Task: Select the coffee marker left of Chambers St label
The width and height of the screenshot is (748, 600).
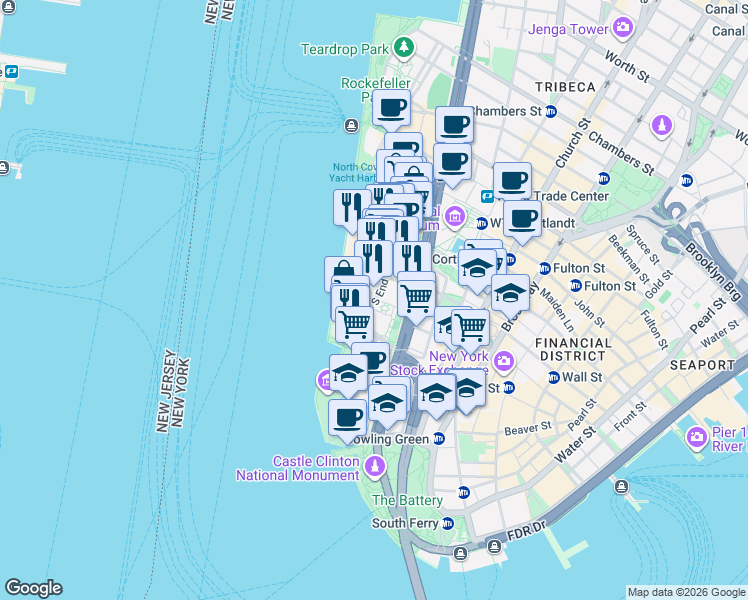Action: [454, 126]
